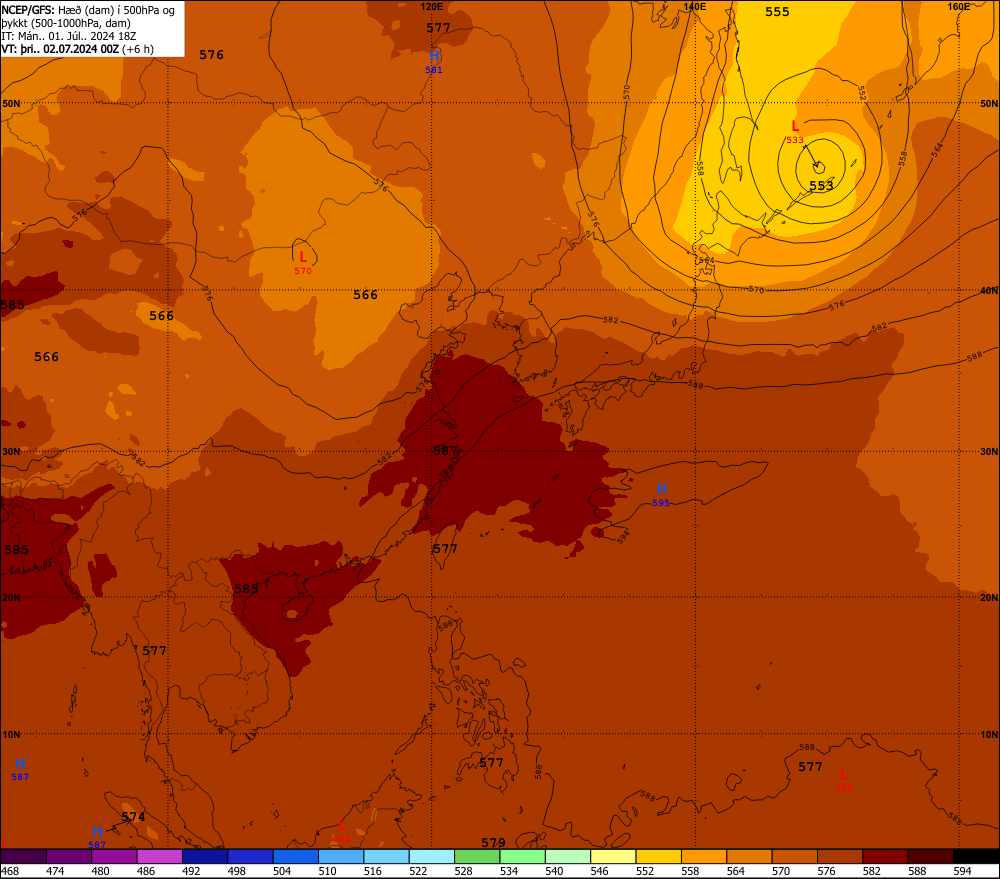Image resolution: width=1000 pixels, height=879 pixels.
Task: Pick the sky blue swatch between 516 and 522
Action: click(386, 856)
